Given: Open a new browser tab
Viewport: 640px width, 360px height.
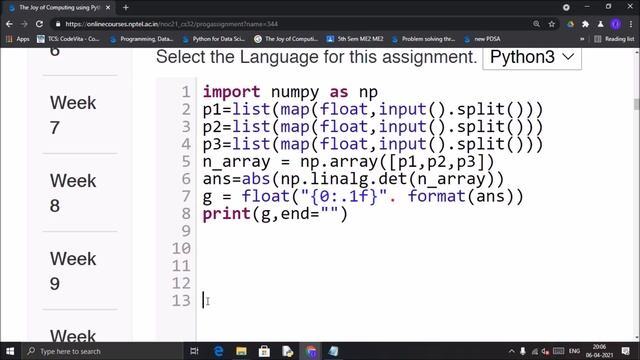Looking at the screenshot, I should tap(126, 7).
